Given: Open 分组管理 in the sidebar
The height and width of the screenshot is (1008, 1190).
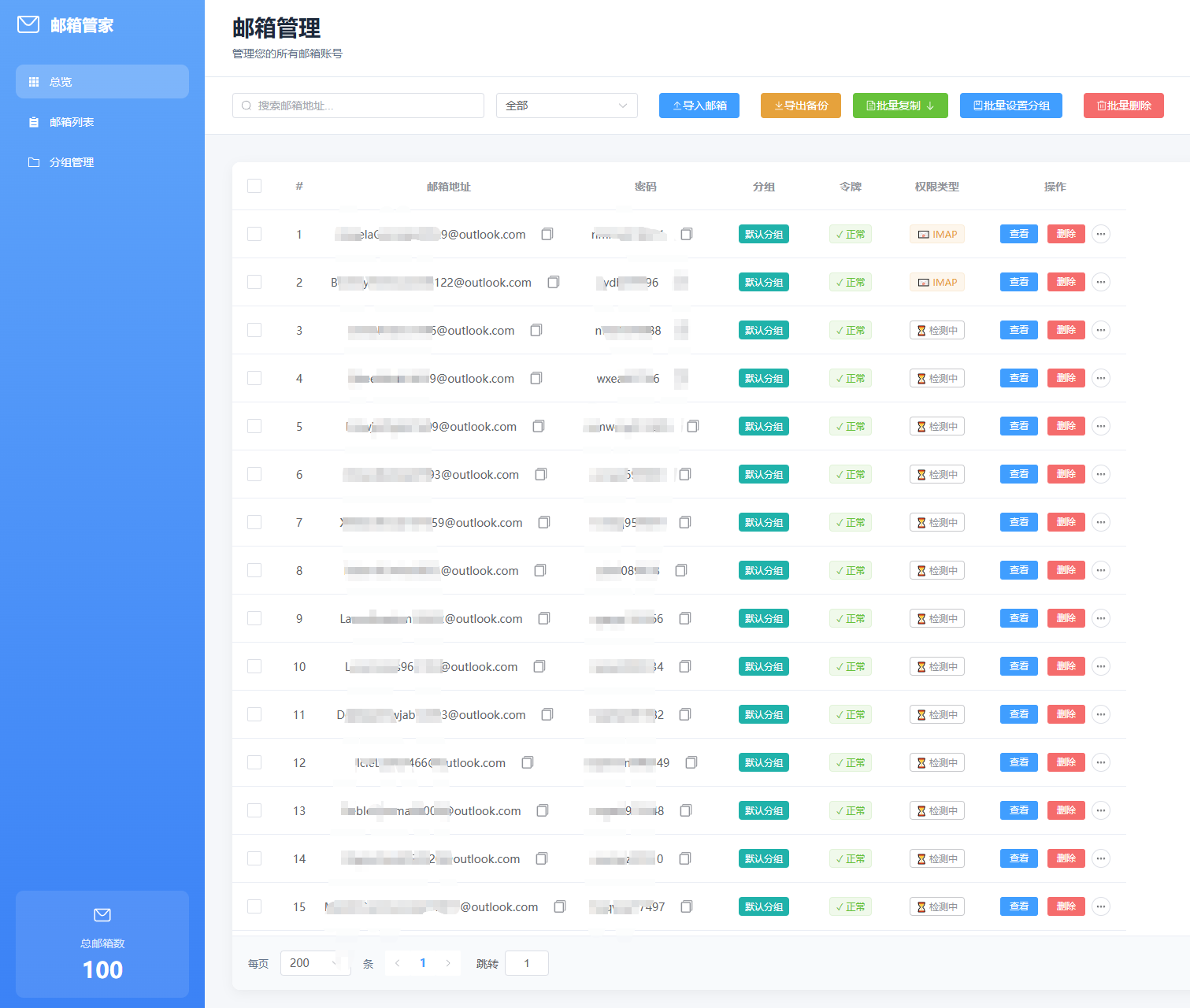Looking at the screenshot, I should click(102, 162).
